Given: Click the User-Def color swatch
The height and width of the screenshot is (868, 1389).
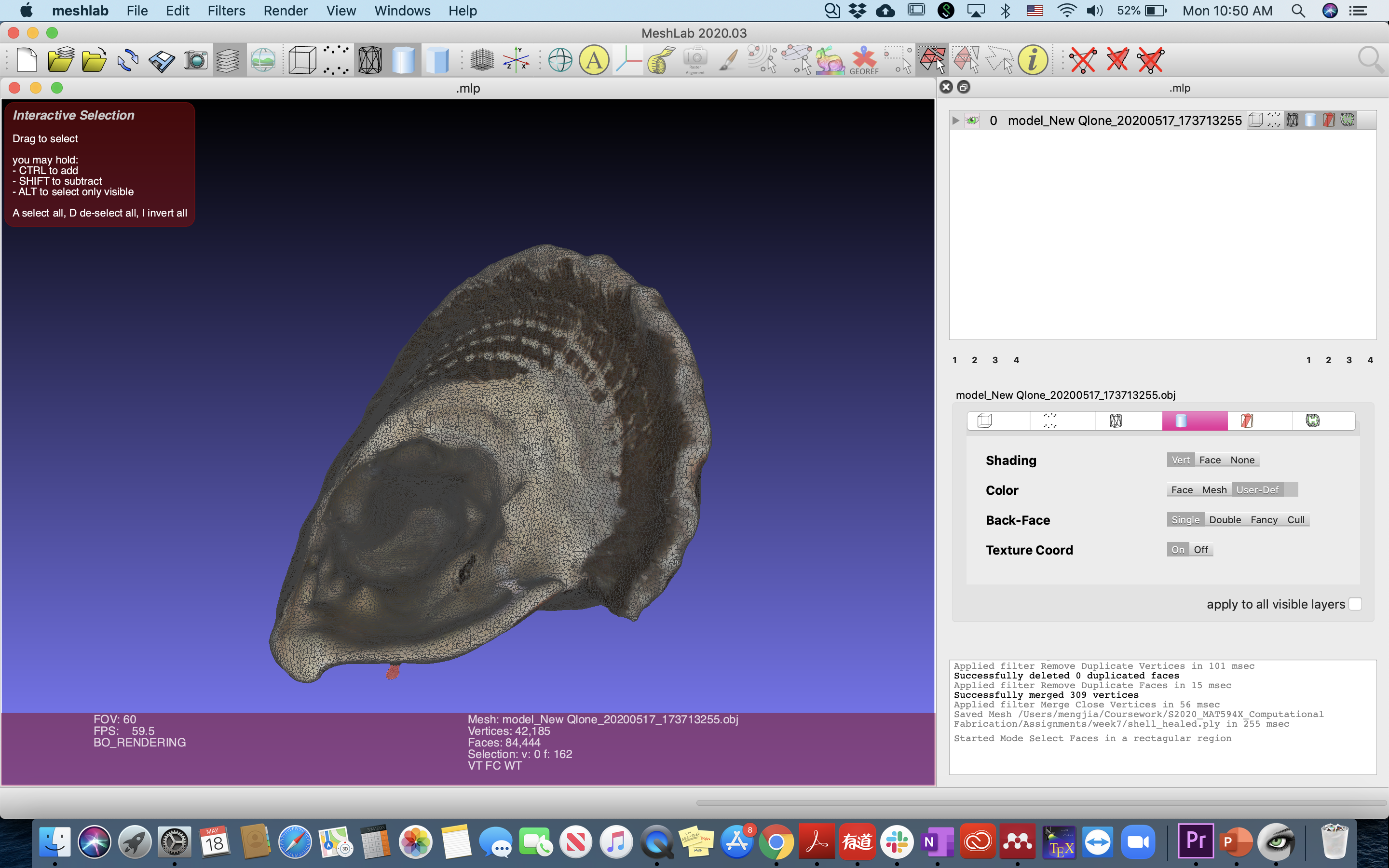Looking at the screenshot, I should pos(1291,489).
